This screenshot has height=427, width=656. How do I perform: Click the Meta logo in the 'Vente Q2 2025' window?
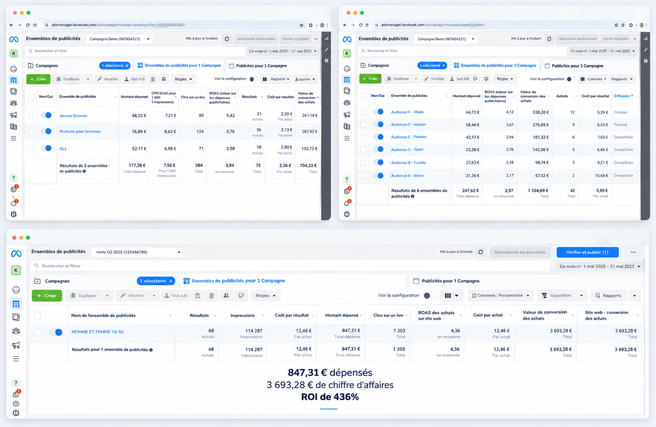(x=16, y=253)
